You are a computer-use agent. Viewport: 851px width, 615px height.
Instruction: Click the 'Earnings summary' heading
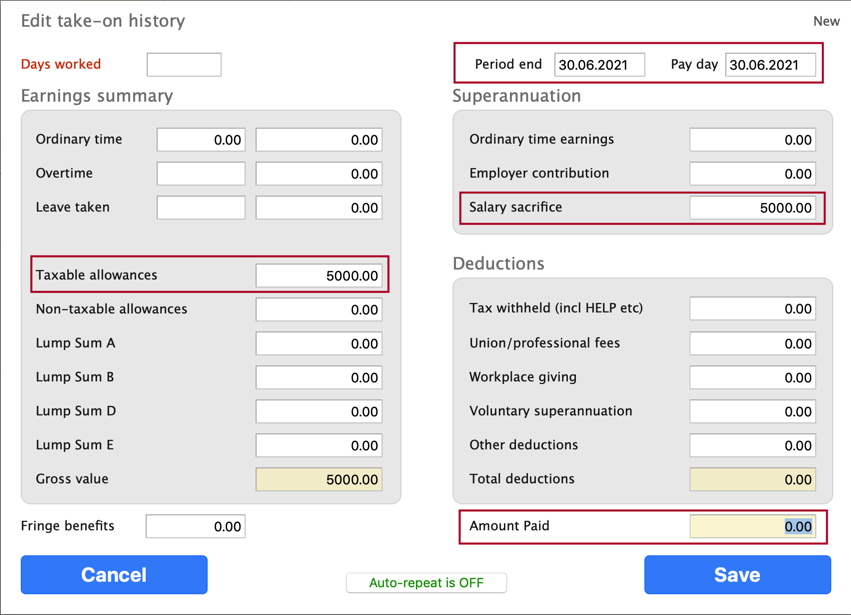97,96
